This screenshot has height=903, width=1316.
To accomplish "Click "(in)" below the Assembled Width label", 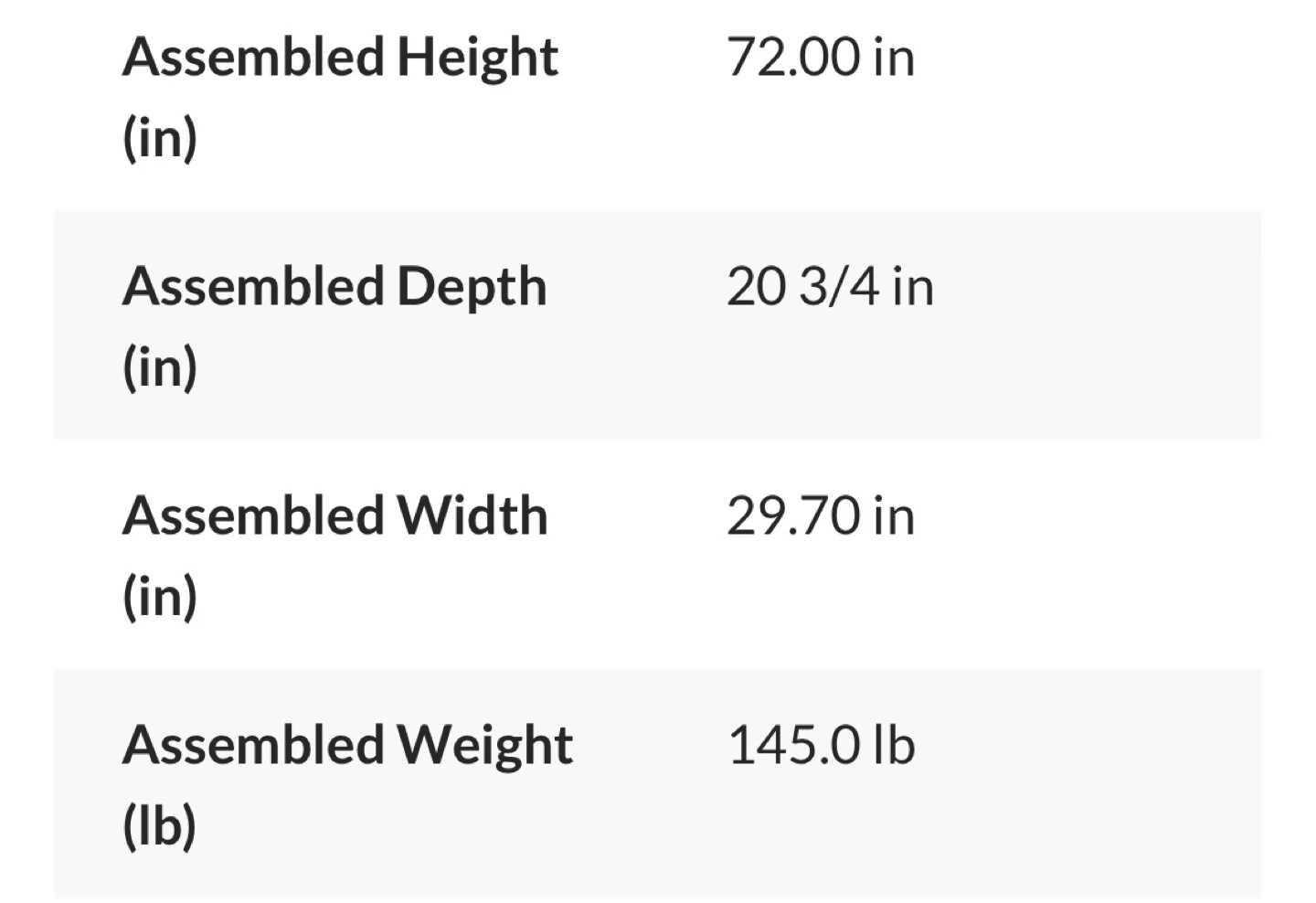I will coord(160,597).
